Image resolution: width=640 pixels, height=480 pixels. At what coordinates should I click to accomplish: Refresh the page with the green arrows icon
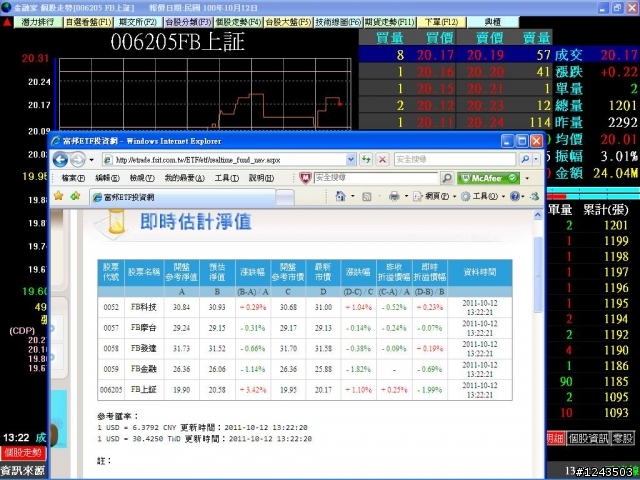pos(366,159)
